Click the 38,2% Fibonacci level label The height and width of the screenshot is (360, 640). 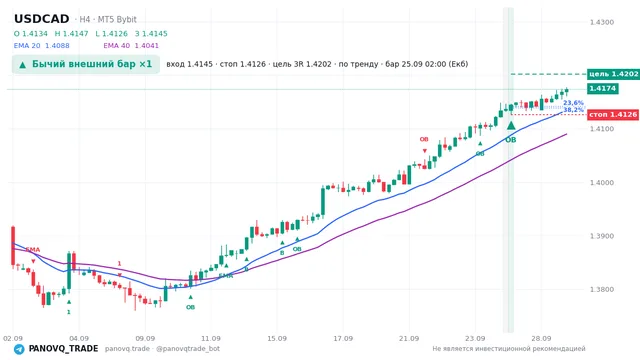click(573, 110)
